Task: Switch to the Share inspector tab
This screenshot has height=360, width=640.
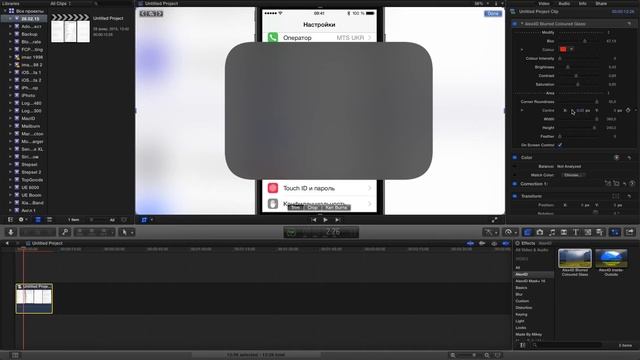Action: point(601,3)
